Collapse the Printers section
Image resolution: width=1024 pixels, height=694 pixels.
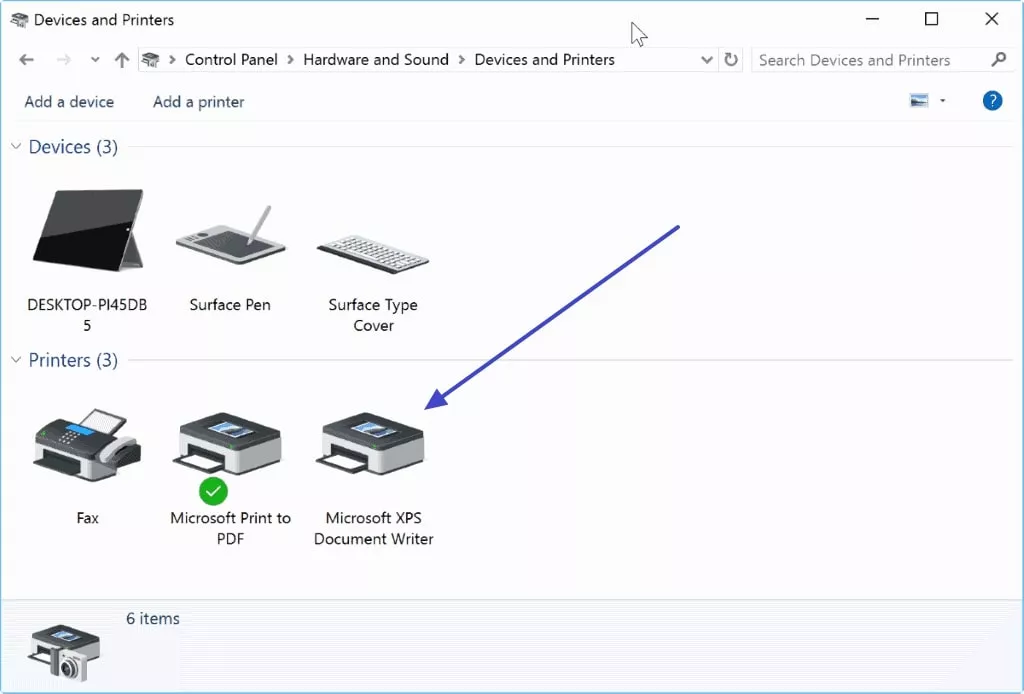(14, 359)
